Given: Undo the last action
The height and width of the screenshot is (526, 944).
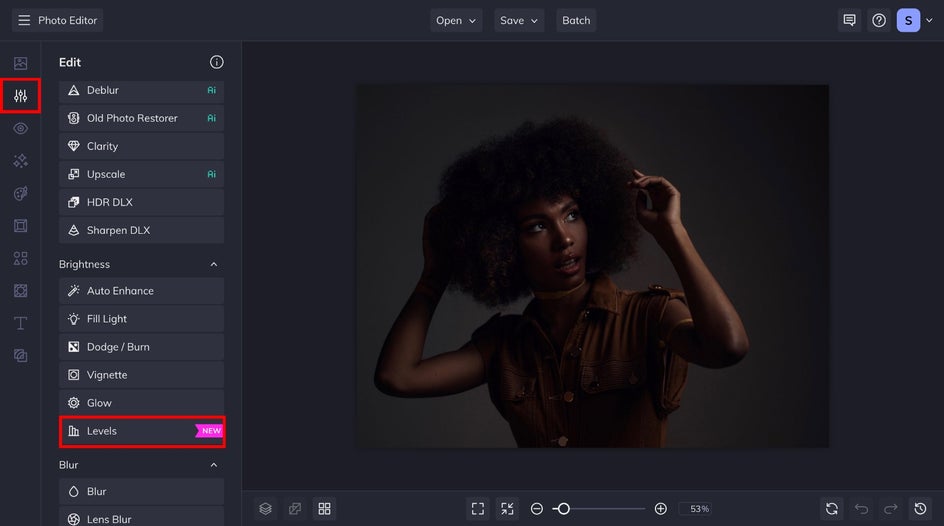Looking at the screenshot, I should [x=861, y=509].
